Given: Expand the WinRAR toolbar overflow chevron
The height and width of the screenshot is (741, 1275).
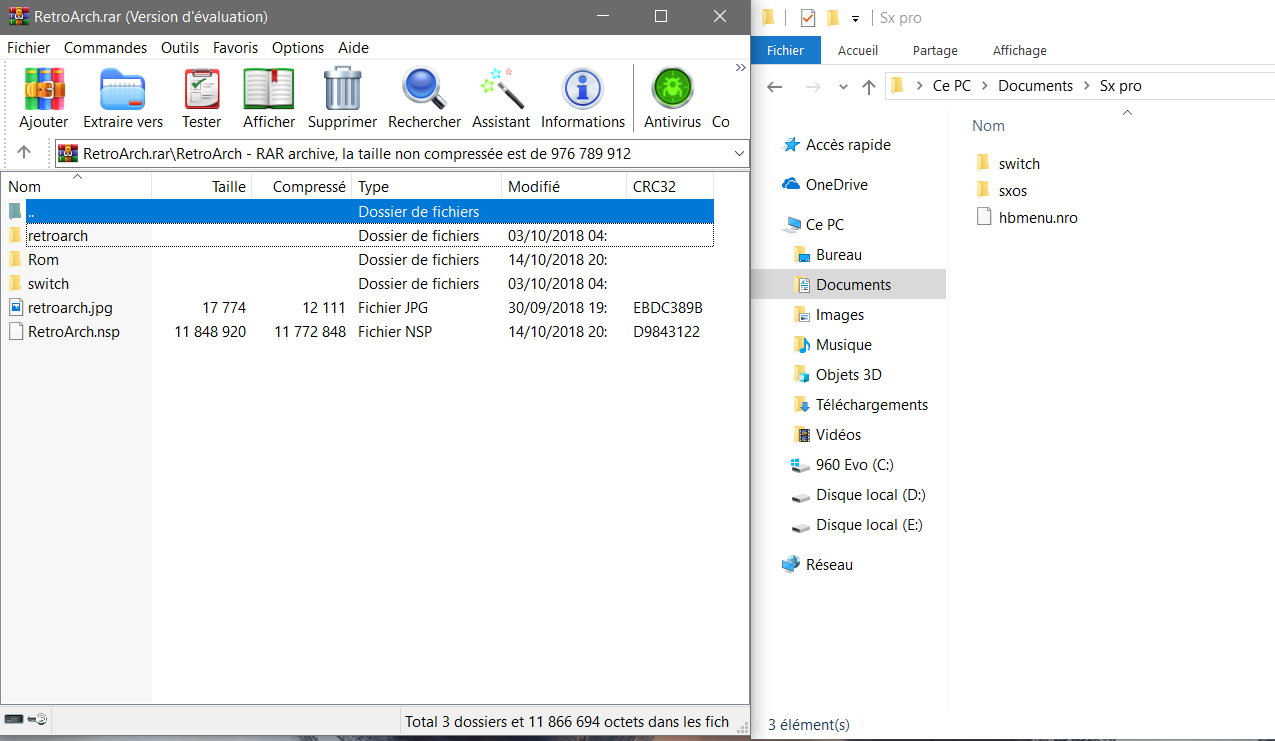Looking at the screenshot, I should [x=741, y=68].
